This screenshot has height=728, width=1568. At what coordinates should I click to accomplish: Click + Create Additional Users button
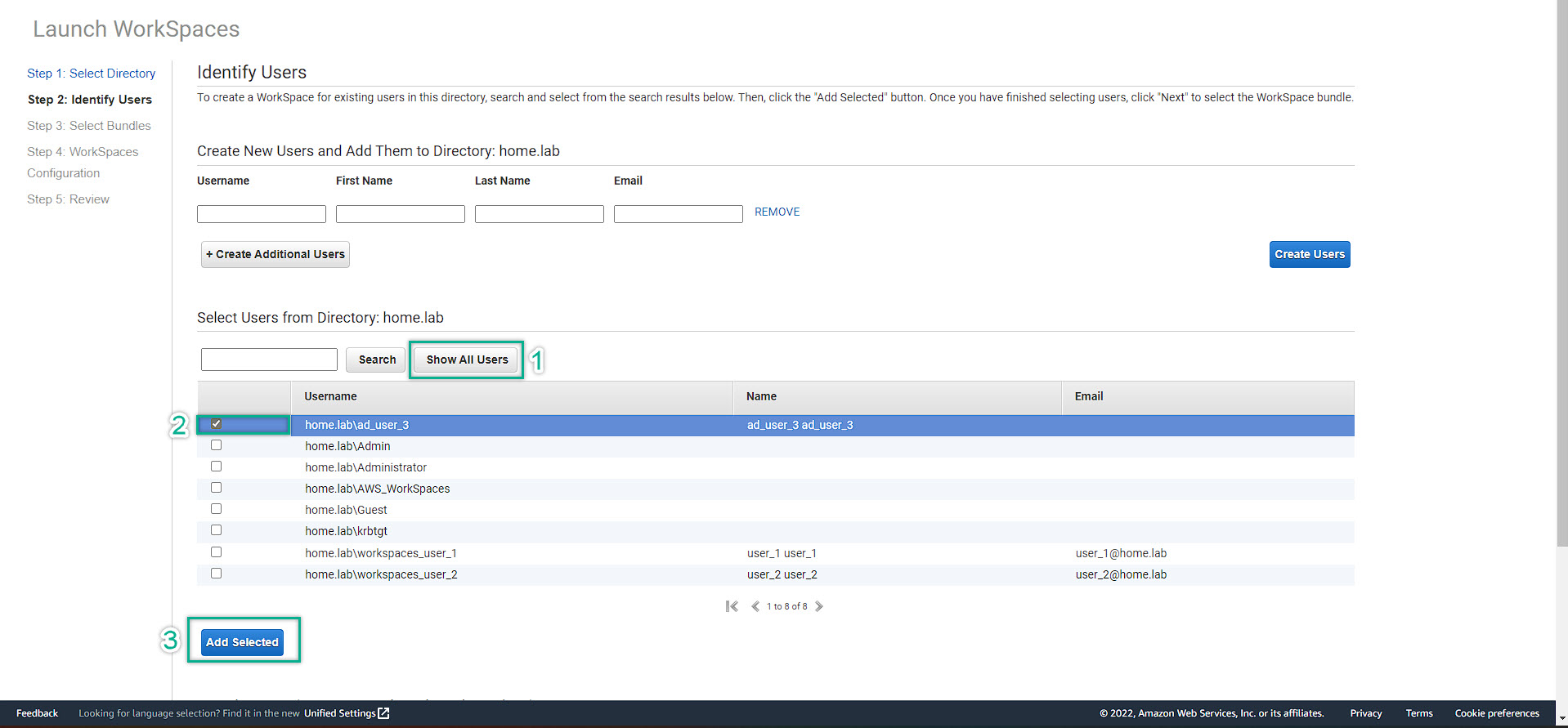tap(276, 254)
